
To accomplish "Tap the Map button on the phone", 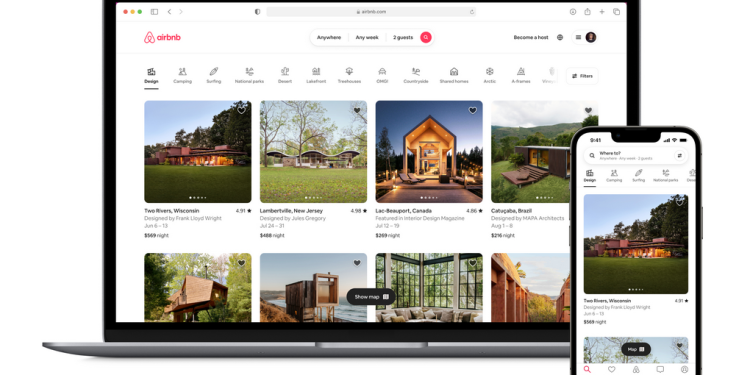I will (636, 349).
